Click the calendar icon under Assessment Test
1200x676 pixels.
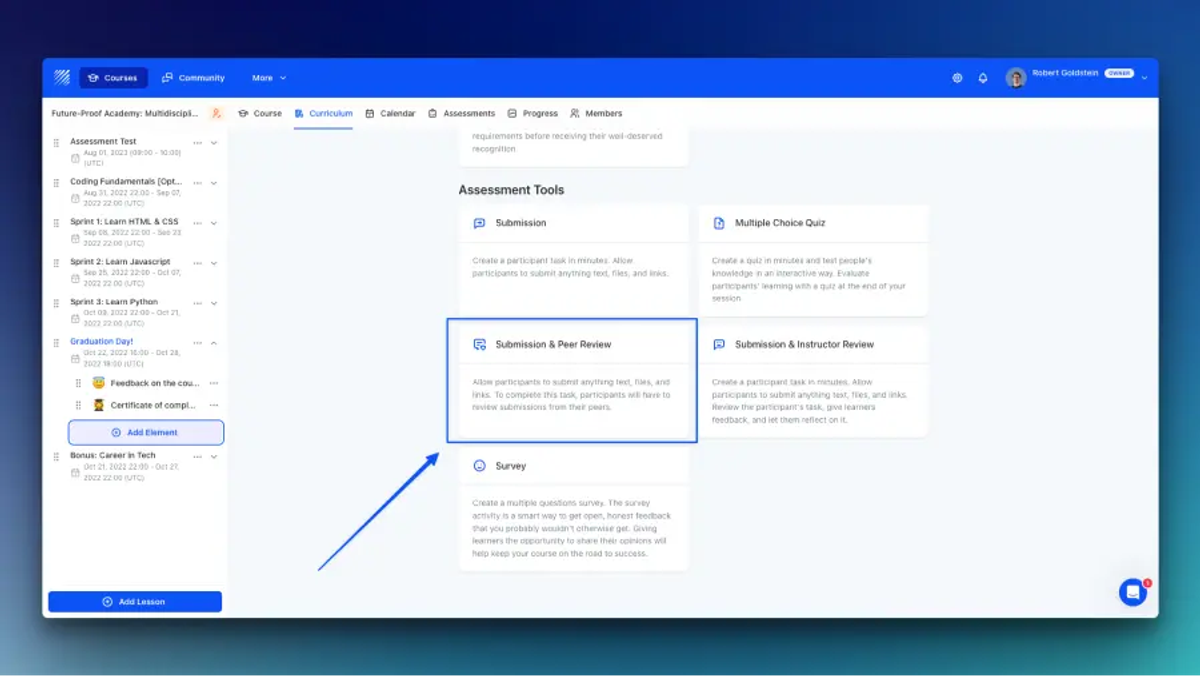75,158
